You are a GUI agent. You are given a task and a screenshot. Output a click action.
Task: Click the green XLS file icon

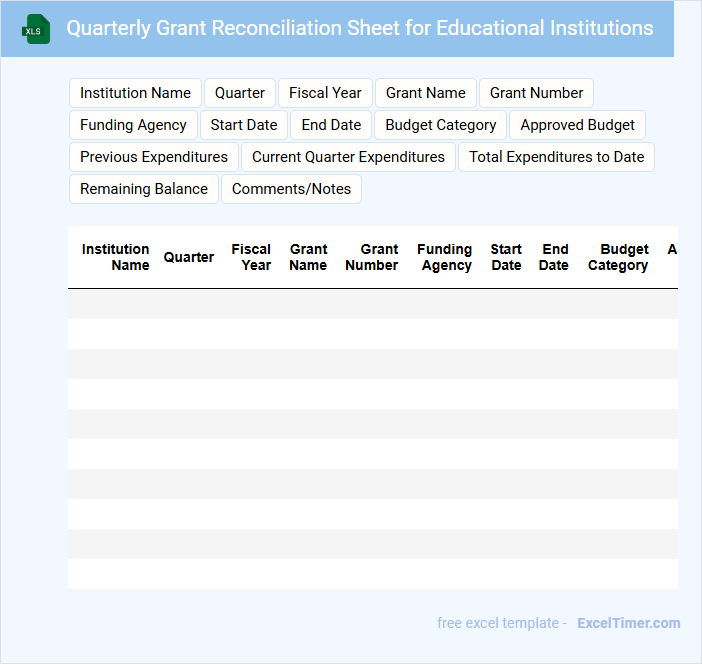coord(36,29)
